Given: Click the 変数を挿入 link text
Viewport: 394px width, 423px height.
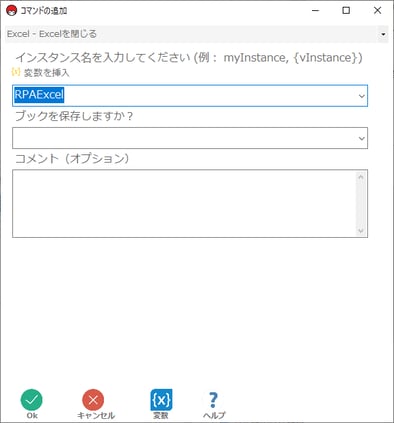Looking at the screenshot, I should point(47,73).
